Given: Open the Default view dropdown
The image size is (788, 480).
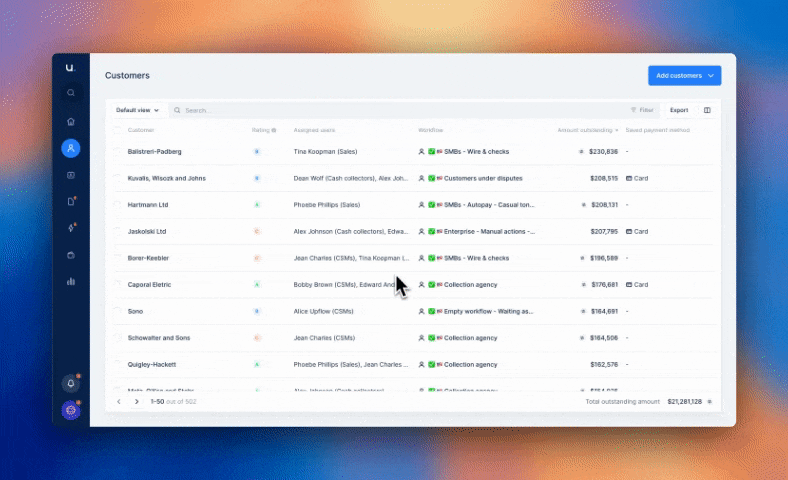Looking at the screenshot, I should point(137,110).
